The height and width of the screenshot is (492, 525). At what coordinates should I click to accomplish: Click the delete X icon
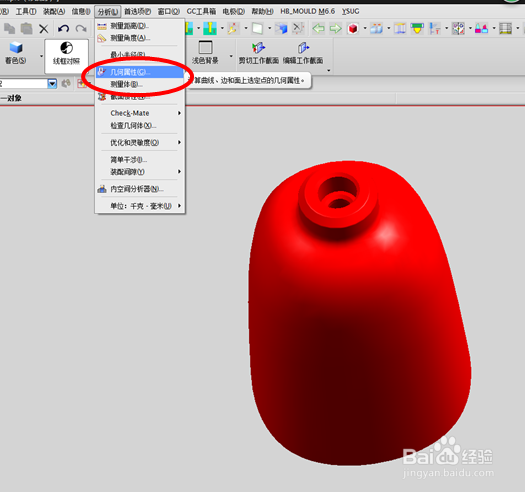44,29
